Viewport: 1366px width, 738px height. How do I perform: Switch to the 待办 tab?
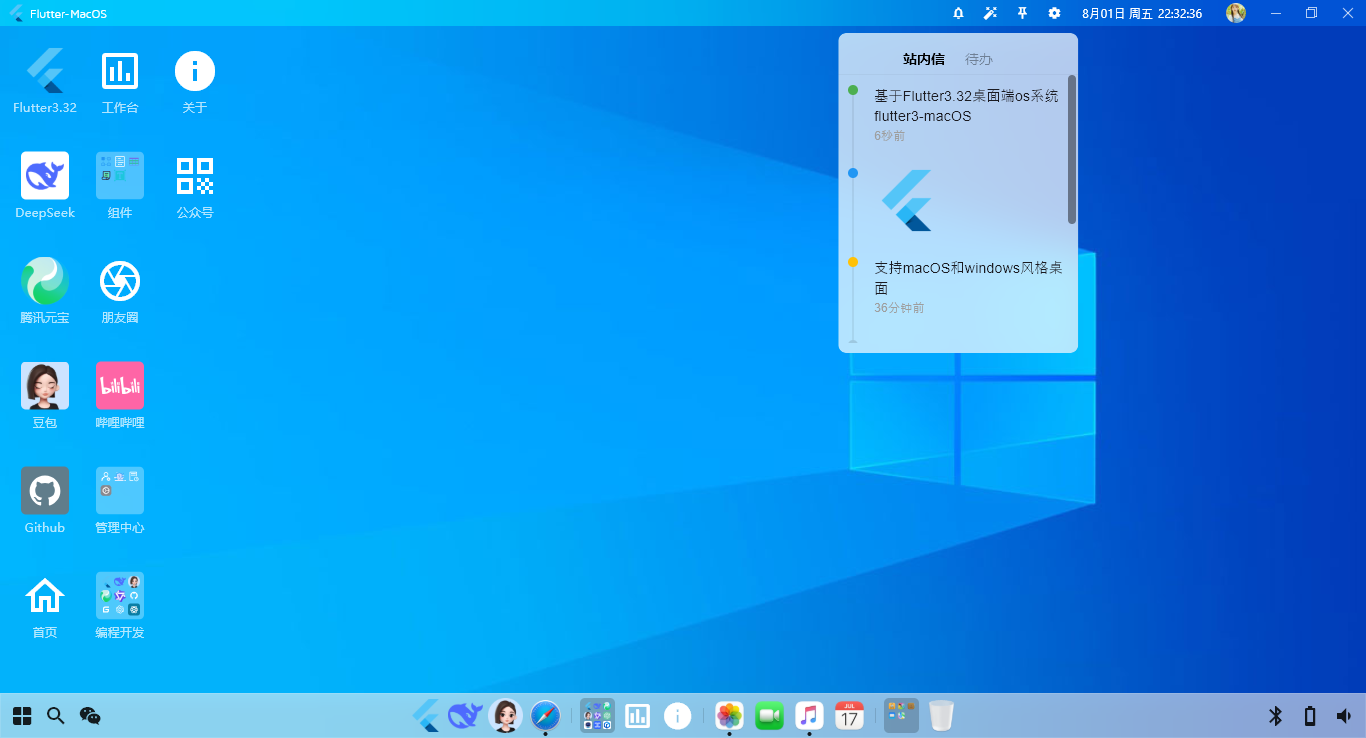point(978,59)
